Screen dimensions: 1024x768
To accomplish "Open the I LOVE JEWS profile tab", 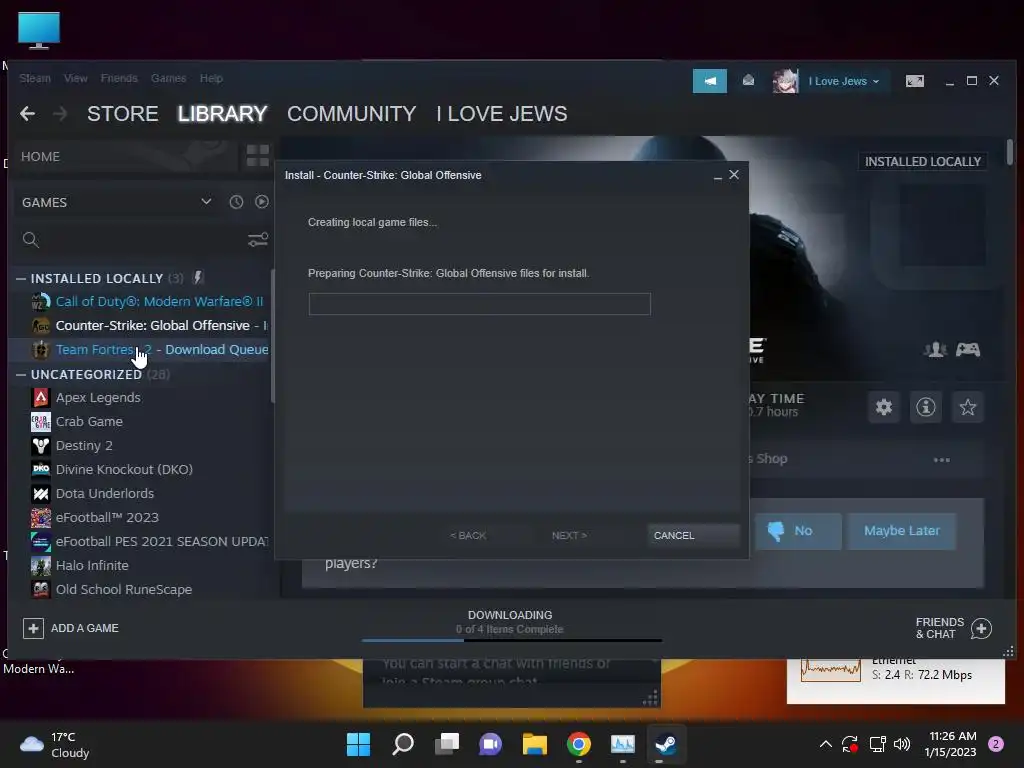I will [502, 114].
